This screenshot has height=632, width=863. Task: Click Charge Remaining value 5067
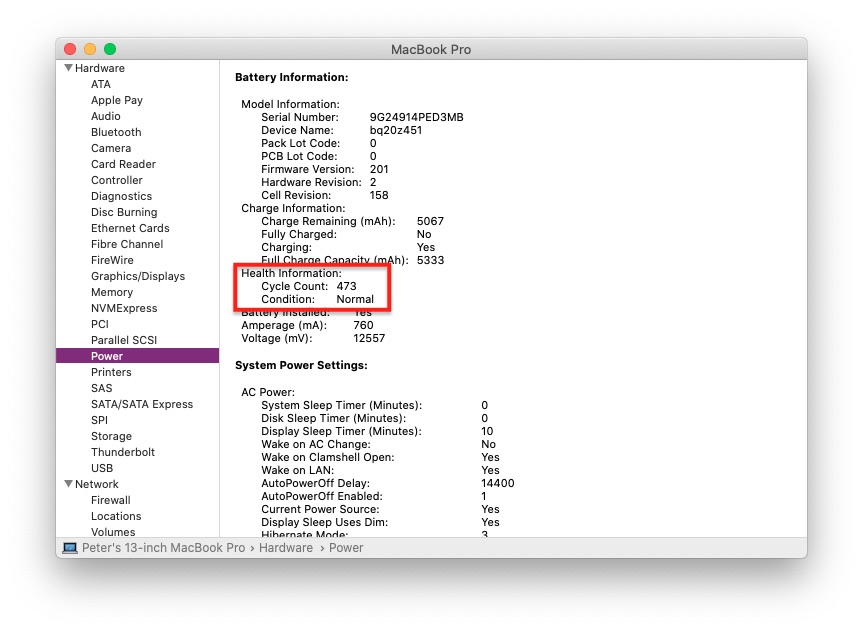pyautogui.click(x=430, y=221)
